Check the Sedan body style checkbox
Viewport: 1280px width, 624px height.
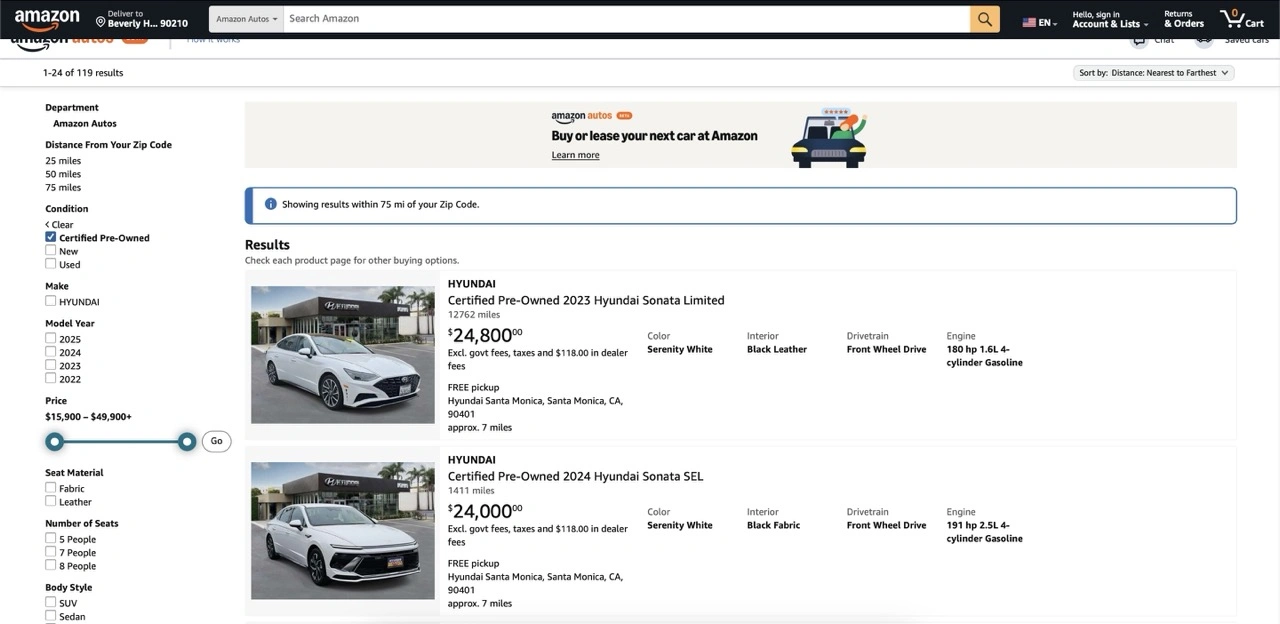[x=50, y=615]
